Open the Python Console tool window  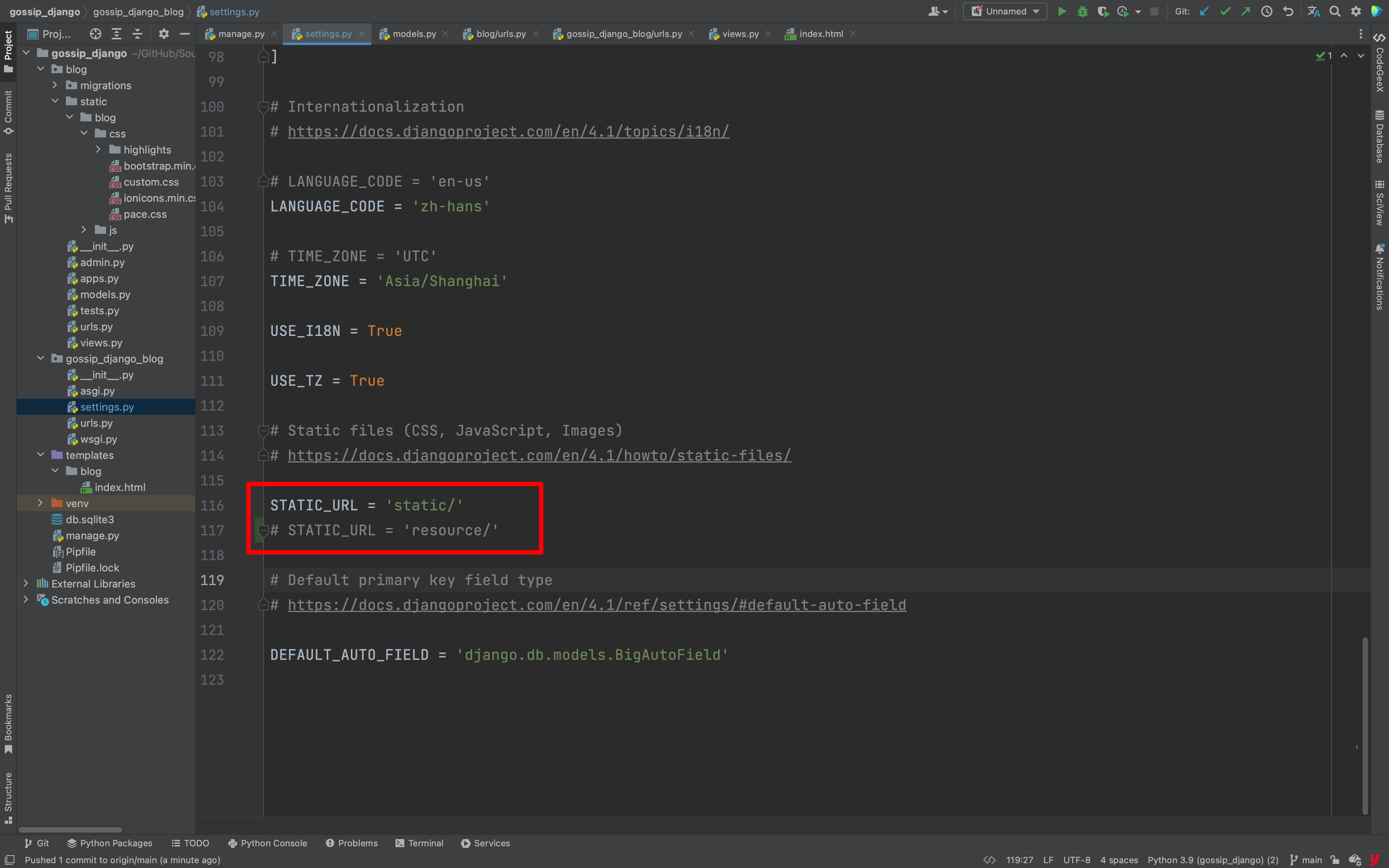click(x=267, y=843)
